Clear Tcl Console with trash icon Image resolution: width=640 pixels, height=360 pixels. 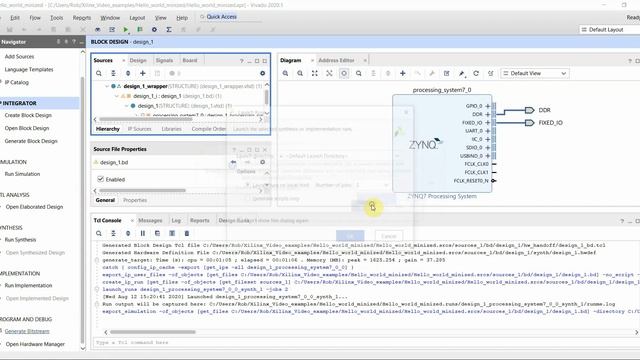187,233
